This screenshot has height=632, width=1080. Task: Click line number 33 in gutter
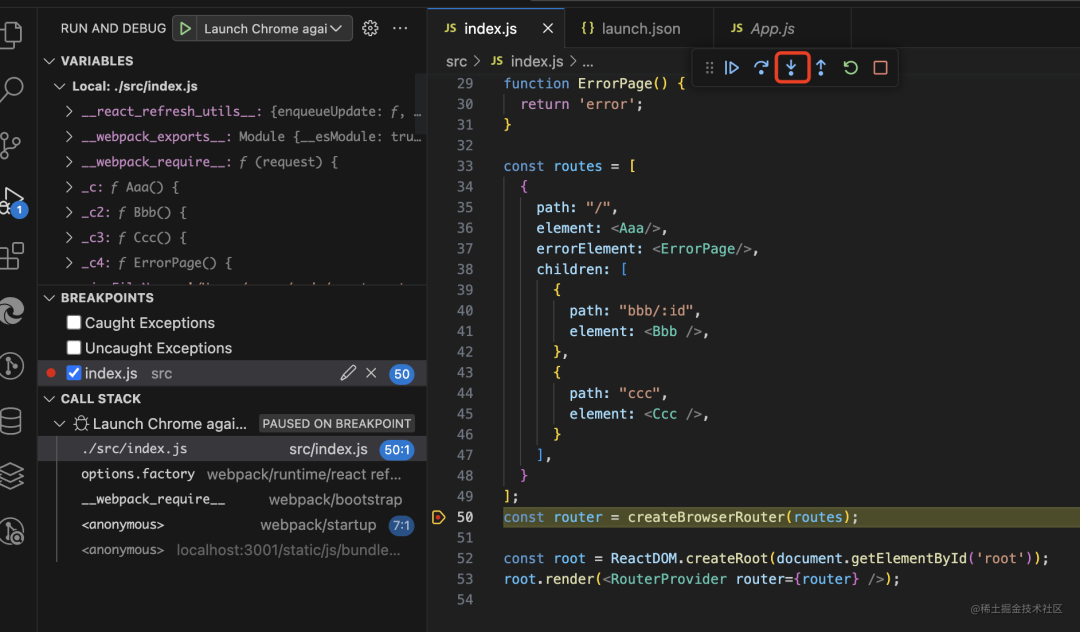(x=465, y=166)
